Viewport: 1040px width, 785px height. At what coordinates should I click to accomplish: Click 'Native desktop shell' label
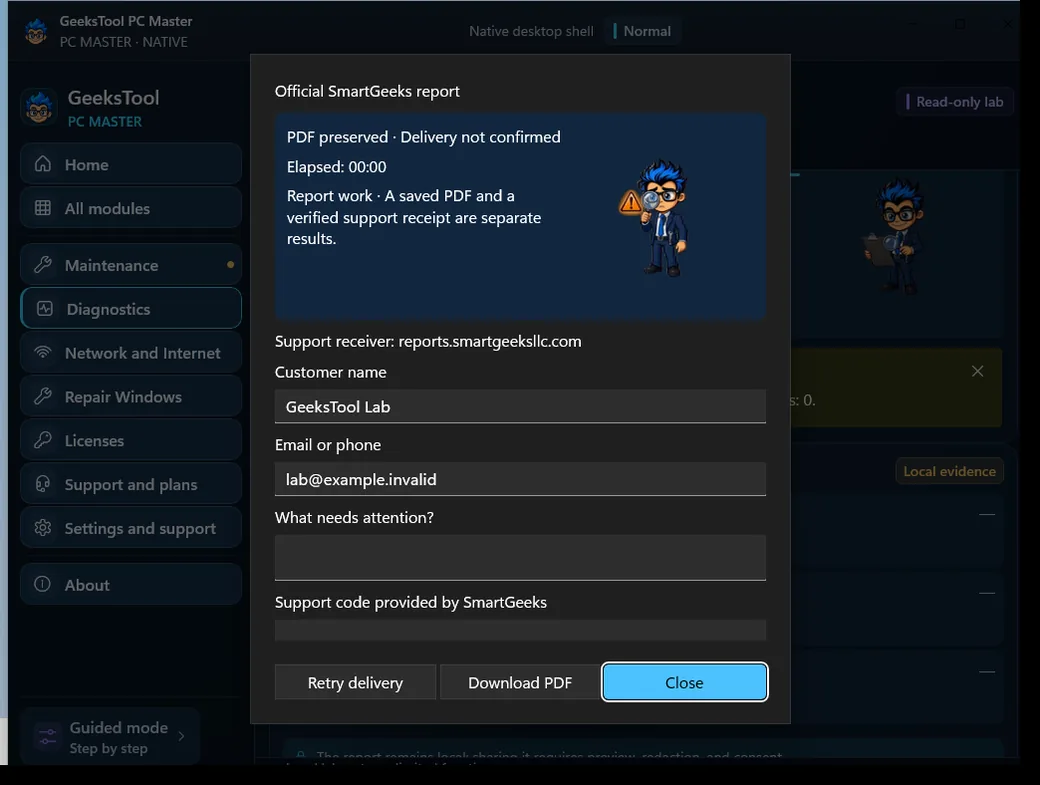coord(531,31)
